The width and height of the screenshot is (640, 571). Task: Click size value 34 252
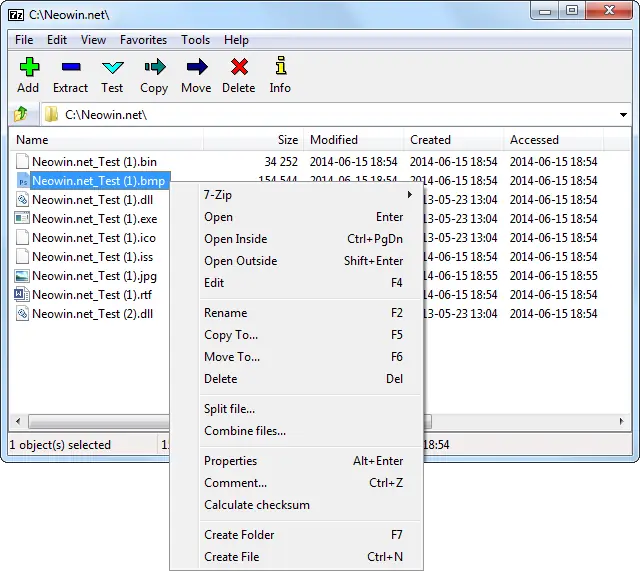point(281,162)
